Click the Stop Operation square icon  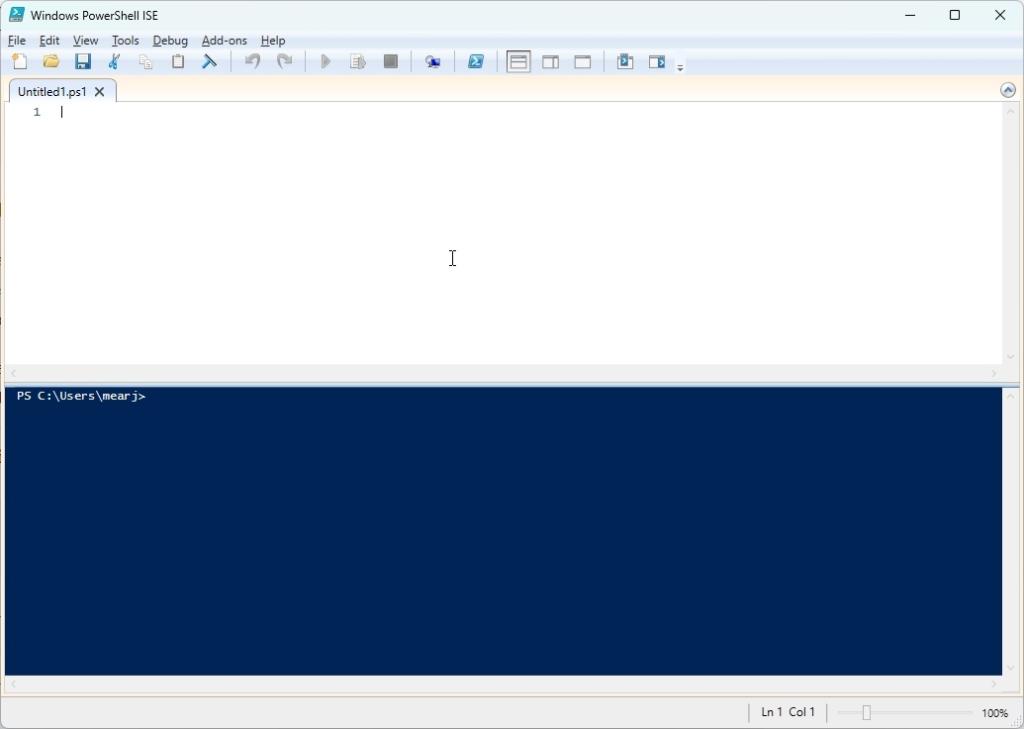tap(390, 61)
